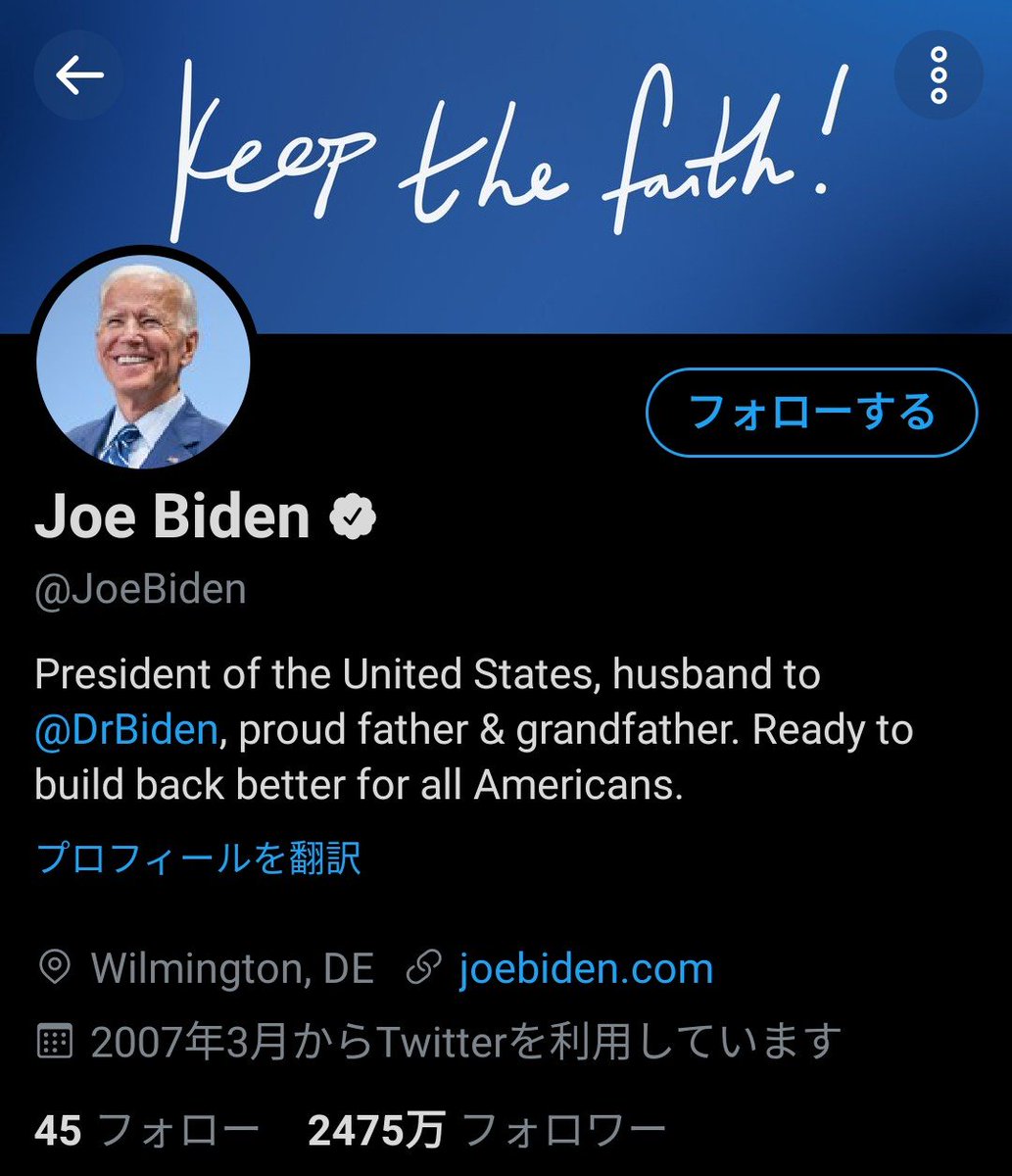Click the @JoeBiden handle text
This screenshot has height=1176, width=1012.
coord(141,591)
